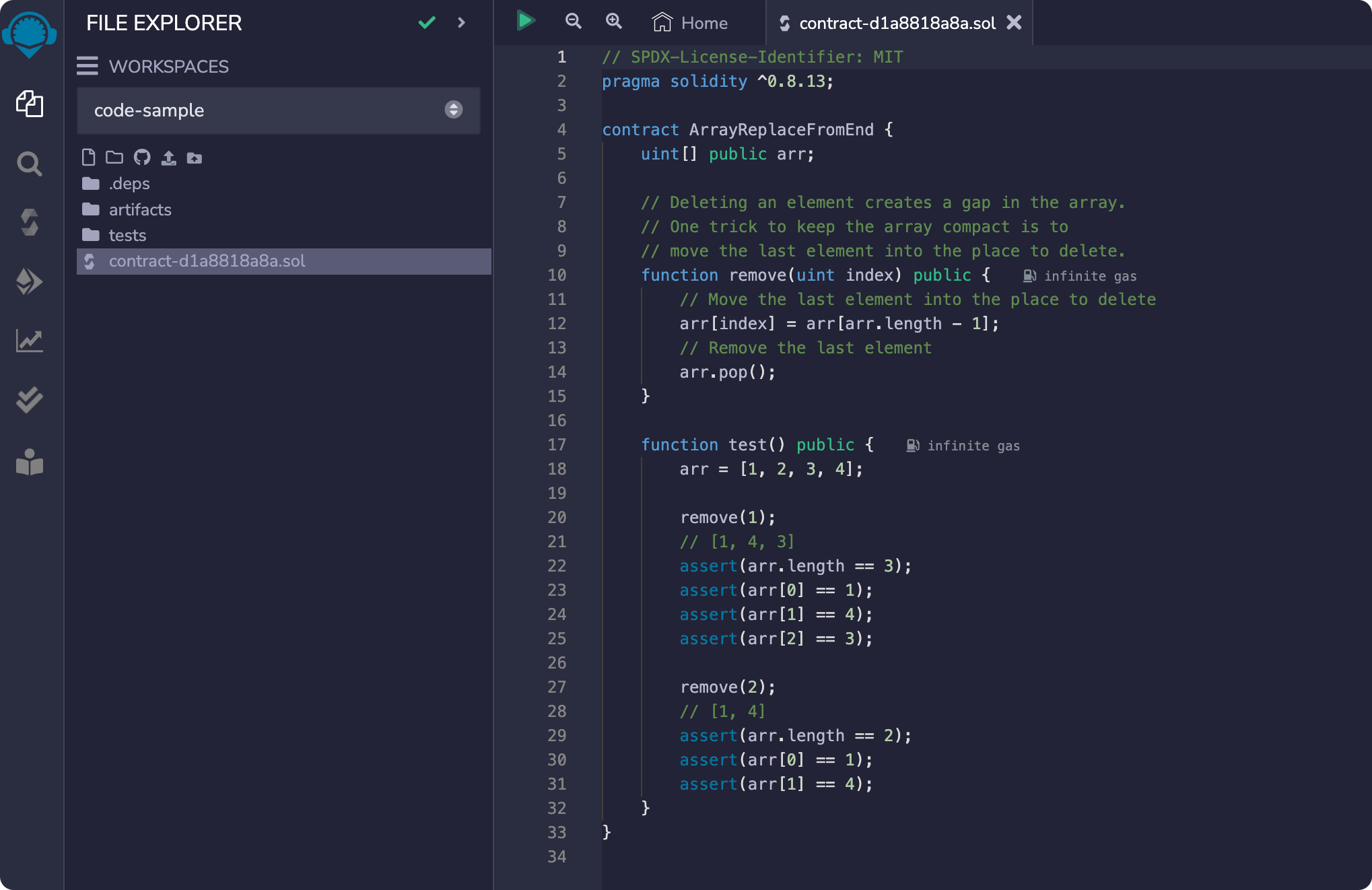This screenshot has height=890, width=1372.
Task: Switch to the Home tab
Action: pyautogui.click(x=691, y=22)
